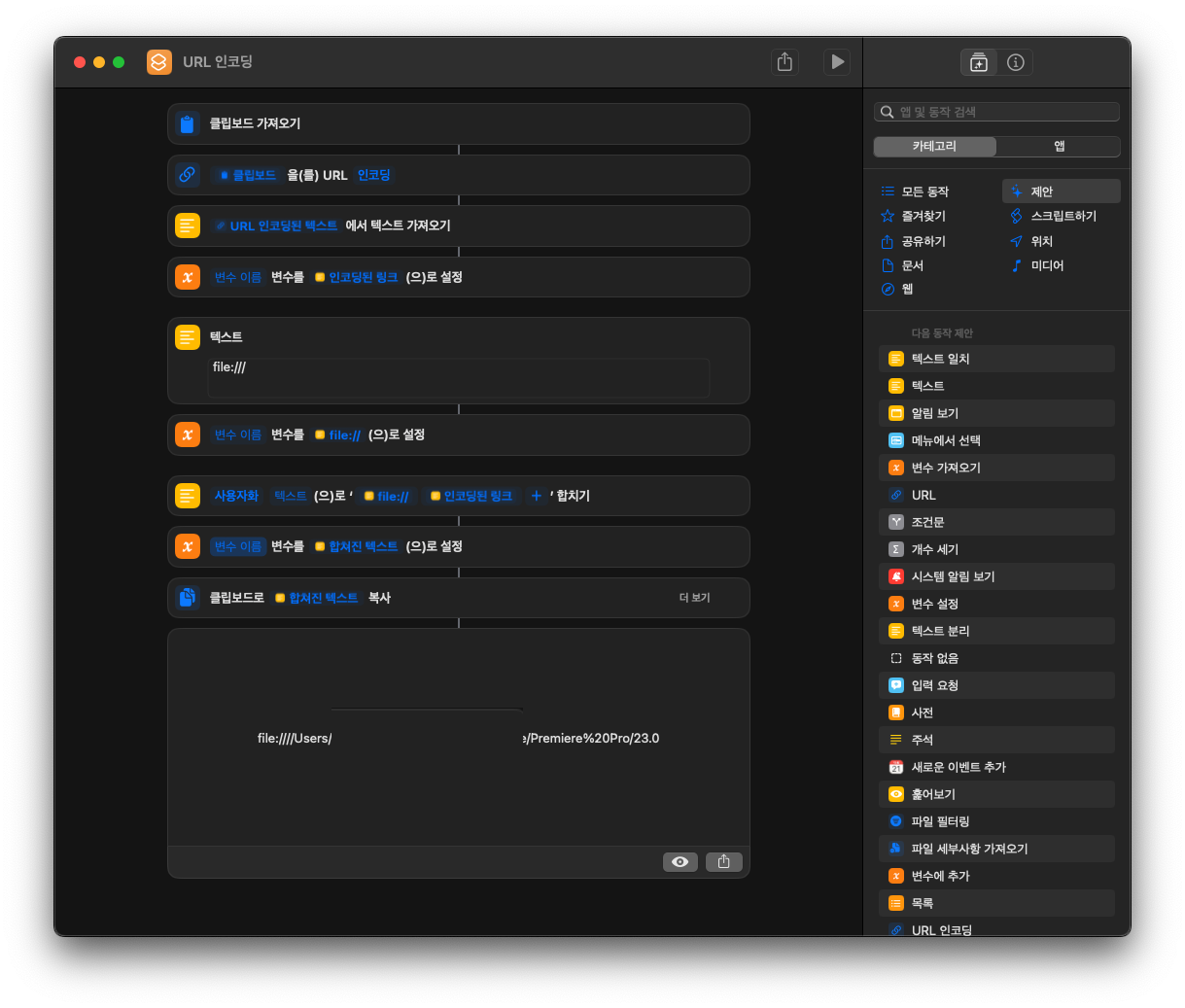Click the URL encode action link icon
1185x1008 pixels.
point(188,175)
